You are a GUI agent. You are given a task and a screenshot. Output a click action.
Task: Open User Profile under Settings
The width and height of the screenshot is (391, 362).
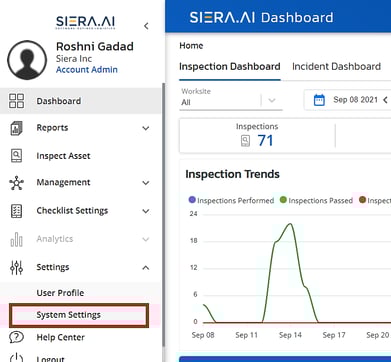click(60, 293)
